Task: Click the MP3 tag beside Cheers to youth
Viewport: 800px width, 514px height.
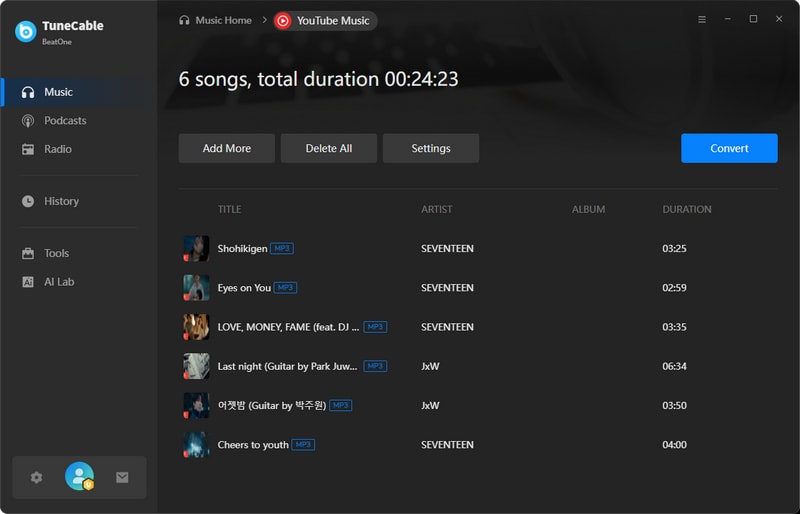Action: click(303, 445)
